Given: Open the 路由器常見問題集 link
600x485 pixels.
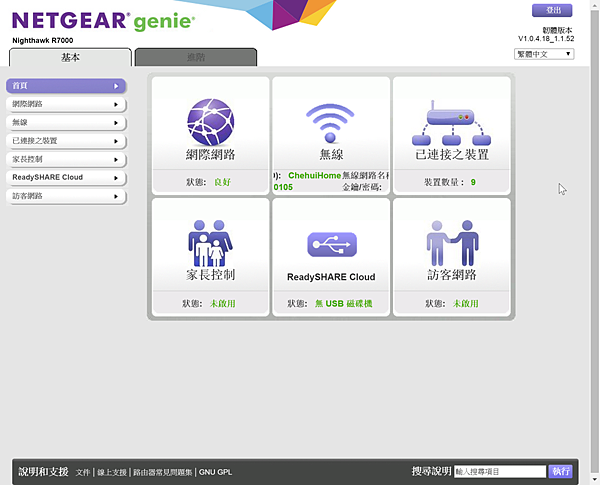Looking at the screenshot, I should (163, 472).
